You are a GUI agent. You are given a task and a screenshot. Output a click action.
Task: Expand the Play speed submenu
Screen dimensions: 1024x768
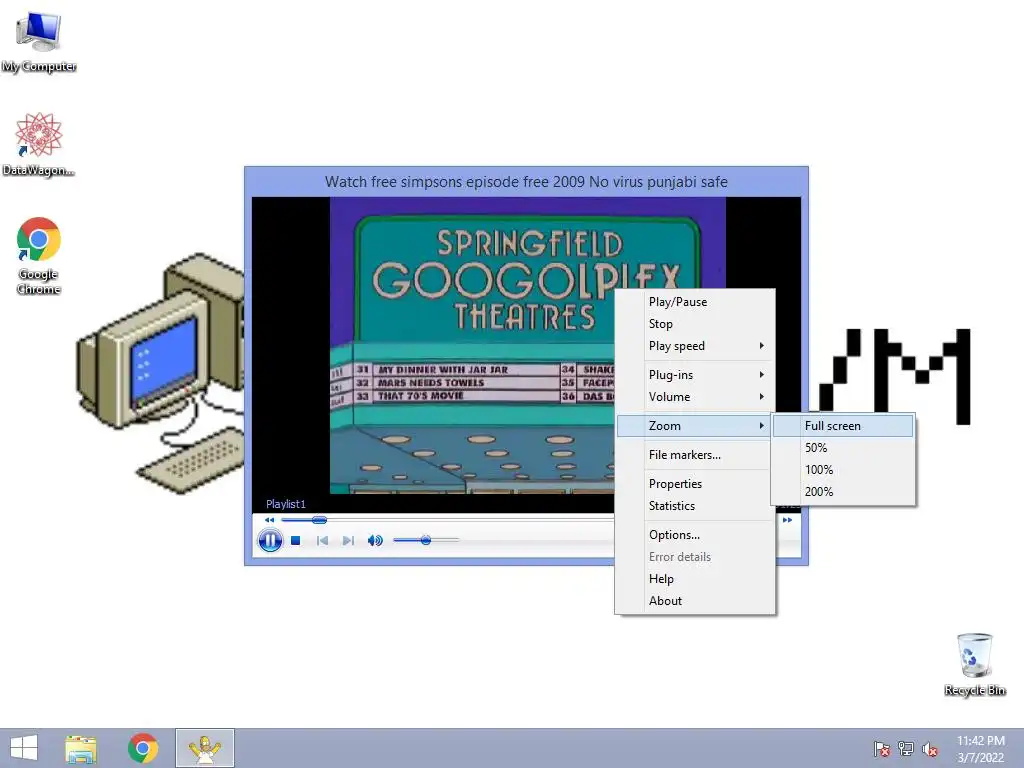[x=695, y=346]
